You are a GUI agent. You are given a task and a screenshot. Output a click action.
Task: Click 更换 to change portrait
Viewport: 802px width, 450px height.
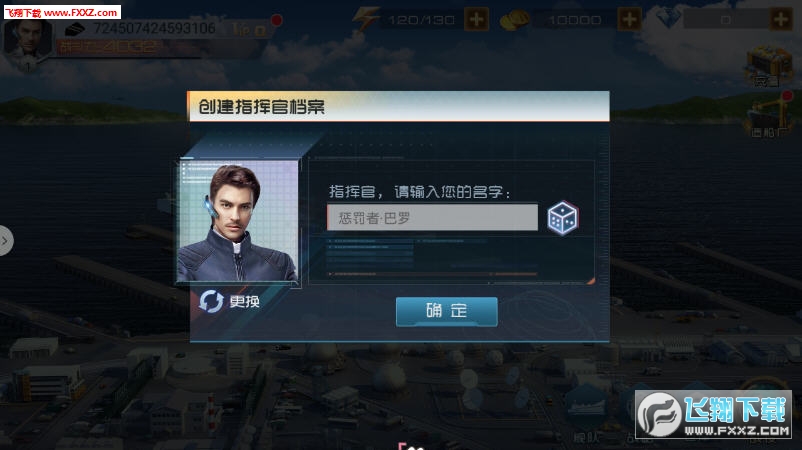[244, 301]
